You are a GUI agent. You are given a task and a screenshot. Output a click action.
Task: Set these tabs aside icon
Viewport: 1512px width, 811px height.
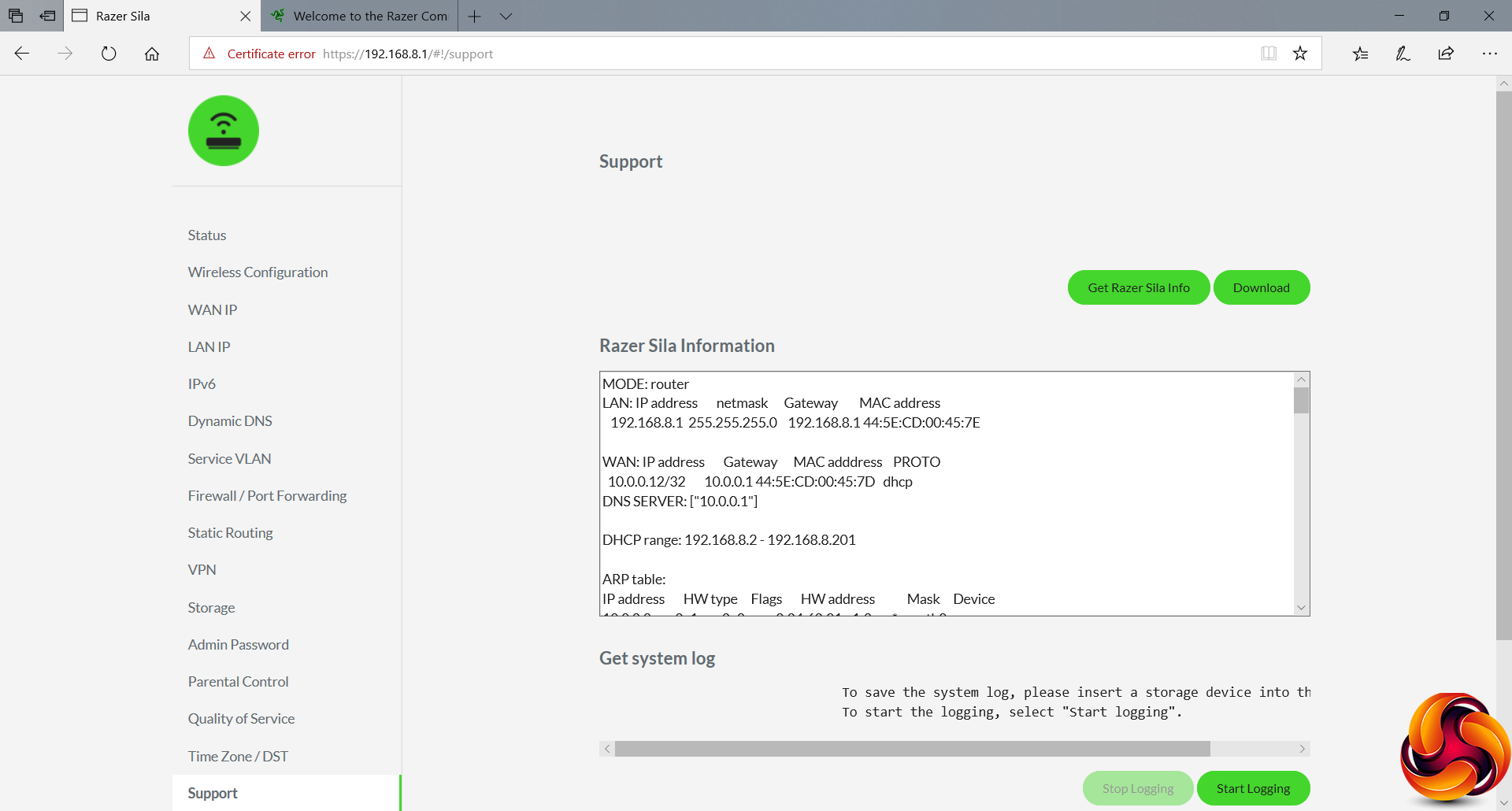coord(48,16)
